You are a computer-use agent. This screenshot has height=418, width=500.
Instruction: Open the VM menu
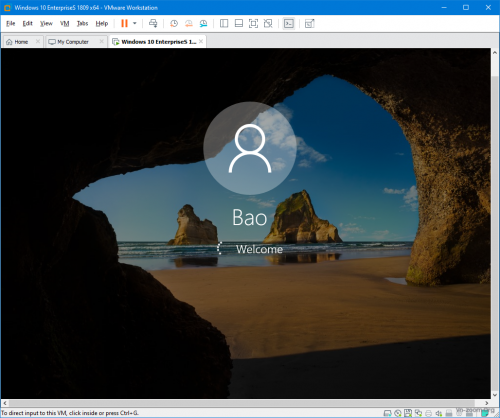(x=64, y=23)
